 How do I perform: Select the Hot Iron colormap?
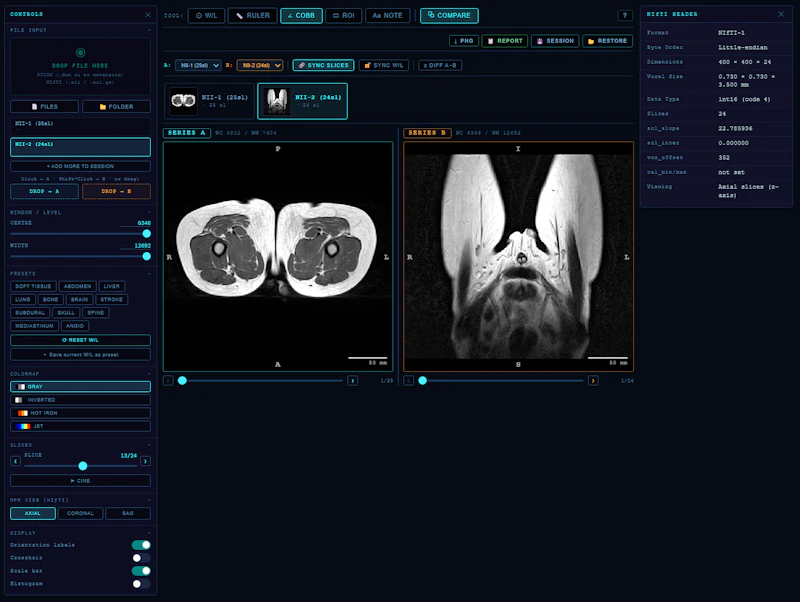click(81, 413)
